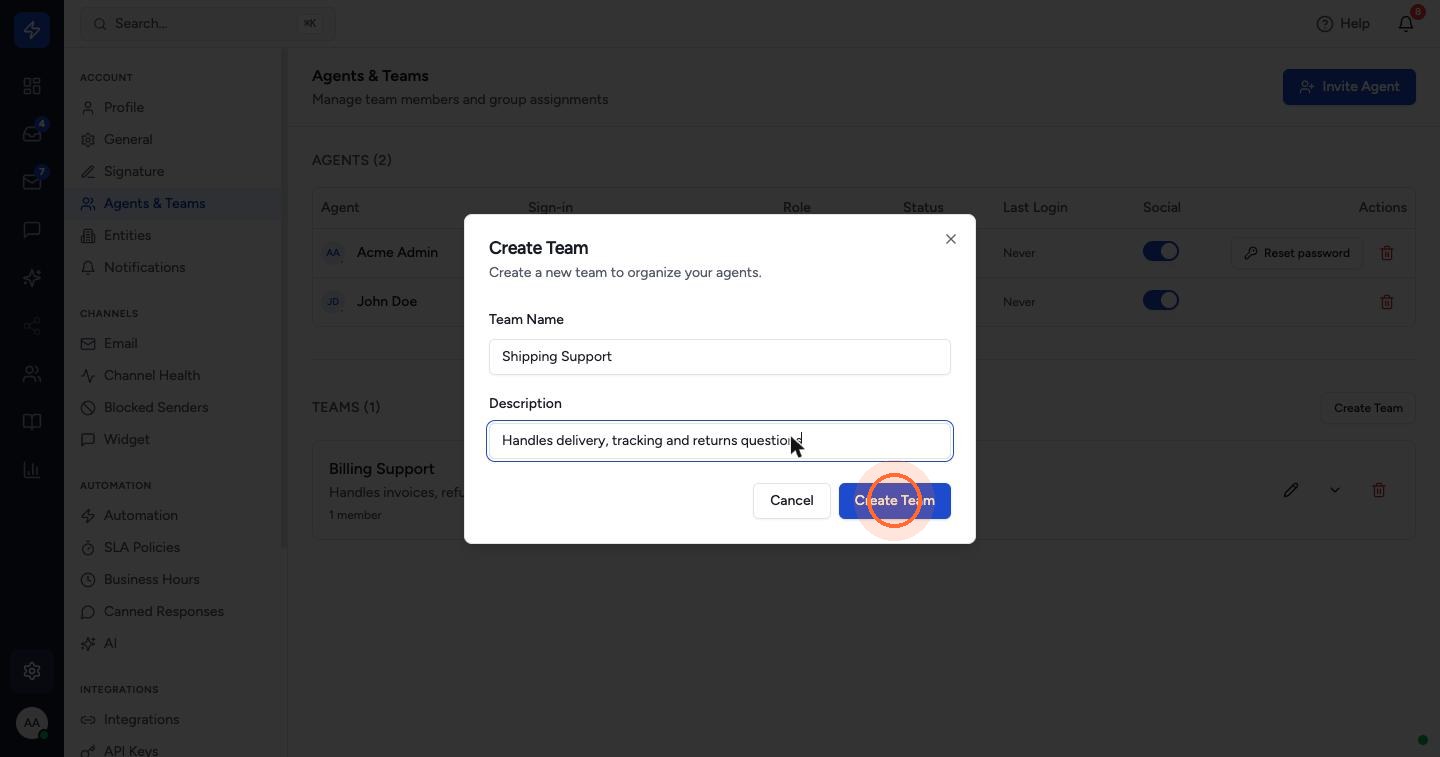
Task: Click the Create Team button beside the Teams heading
Action: tap(1368, 408)
